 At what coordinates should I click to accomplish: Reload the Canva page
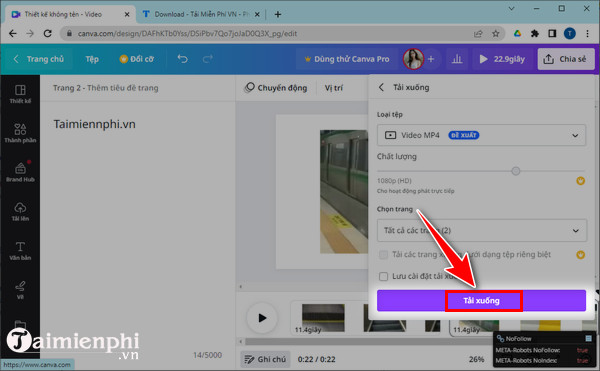[47, 34]
